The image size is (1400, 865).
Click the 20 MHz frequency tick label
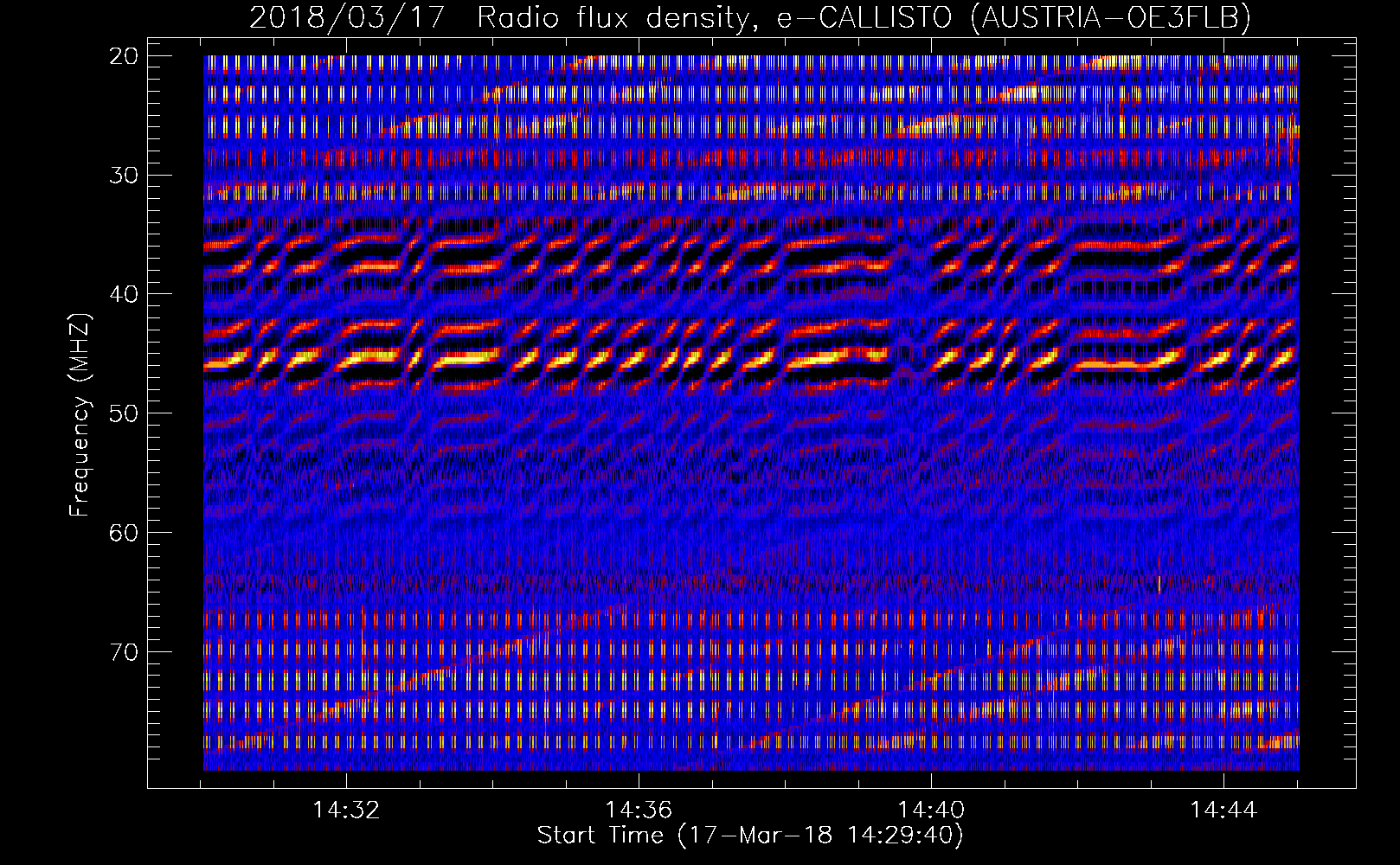coord(125,56)
